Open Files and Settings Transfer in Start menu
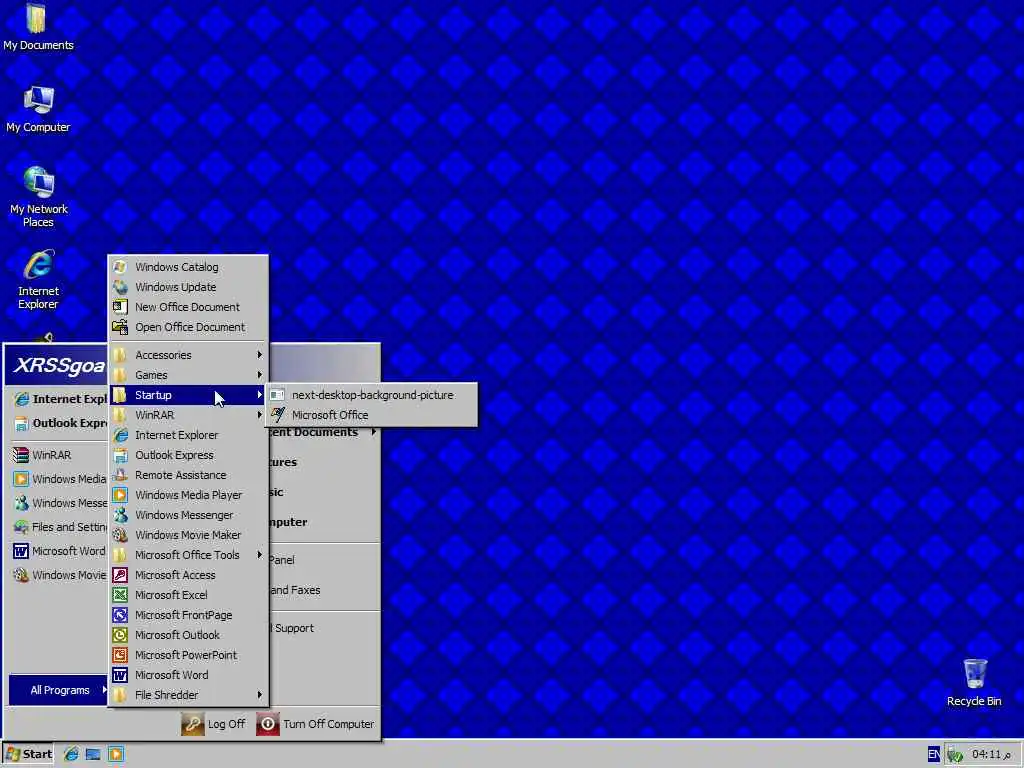The height and width of the screenshot is (768, 1024). coord(60,527)
